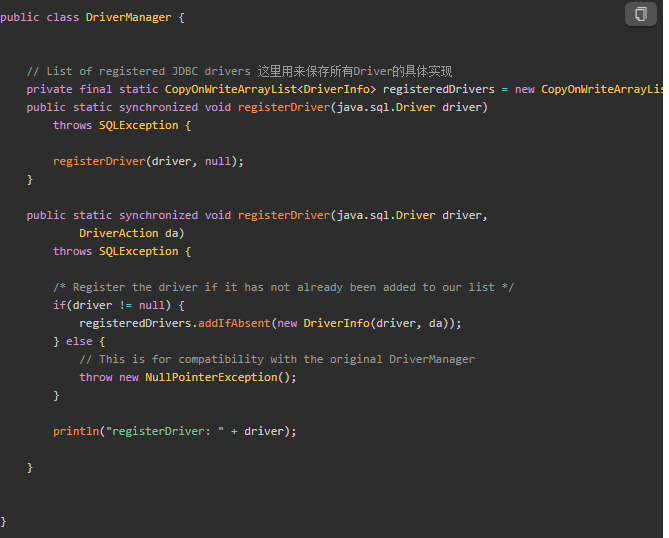Click the 'addIfAbsent' method call
669x538 pixels.
pyautogui.click(x=234, y=323)
